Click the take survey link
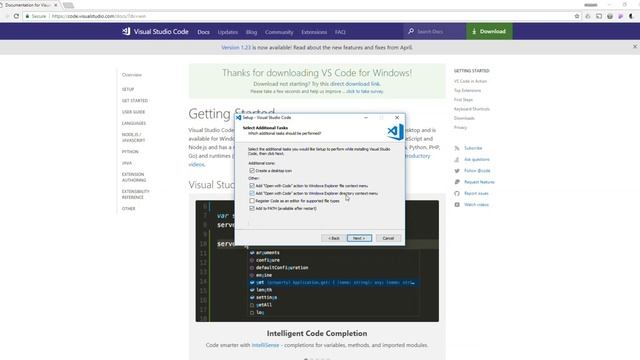The height and width of the screenshot is (360, 640). (x=364, y=91)
